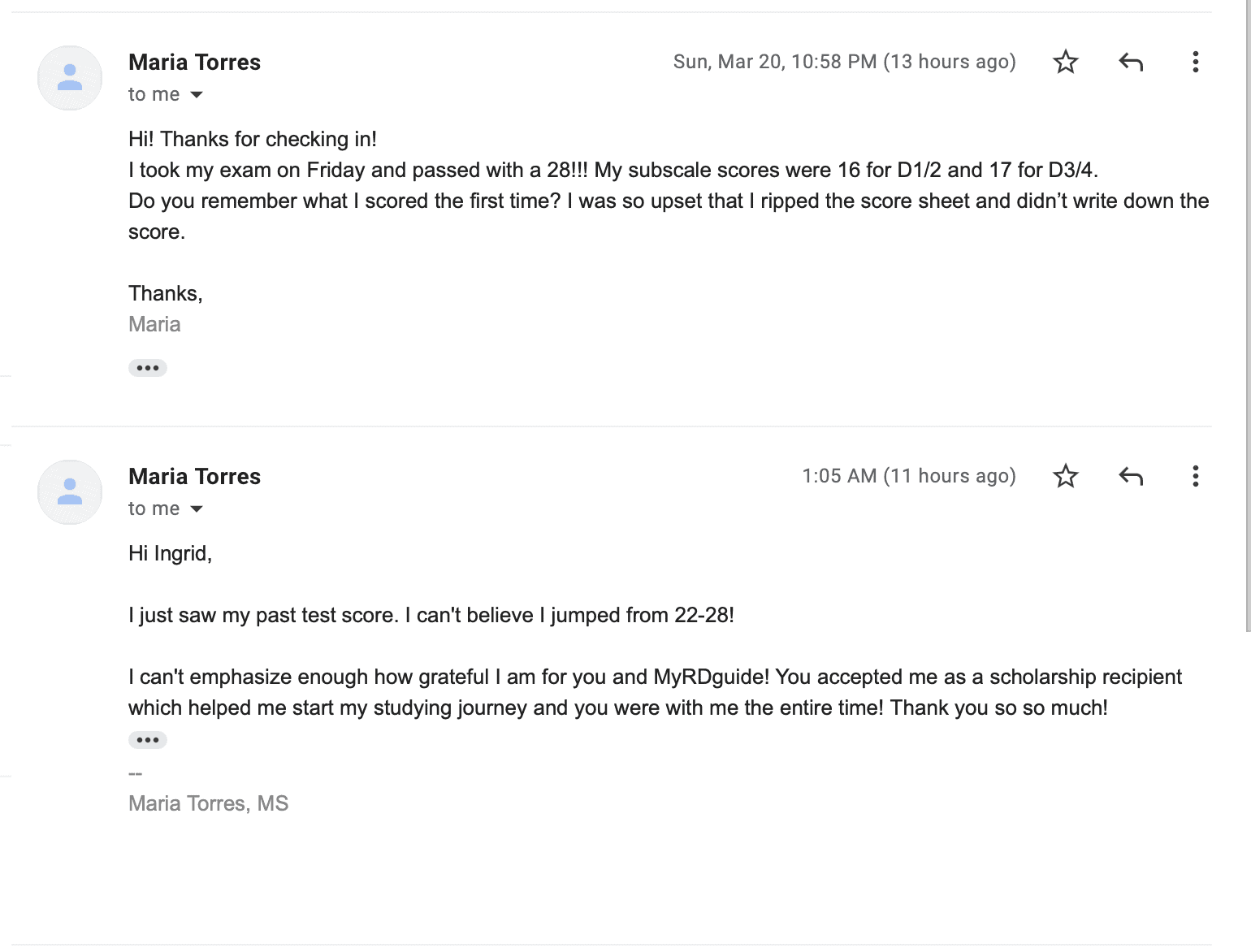
Task: Open more options for the 1:05 AM message
Action: coord(1195,476)
